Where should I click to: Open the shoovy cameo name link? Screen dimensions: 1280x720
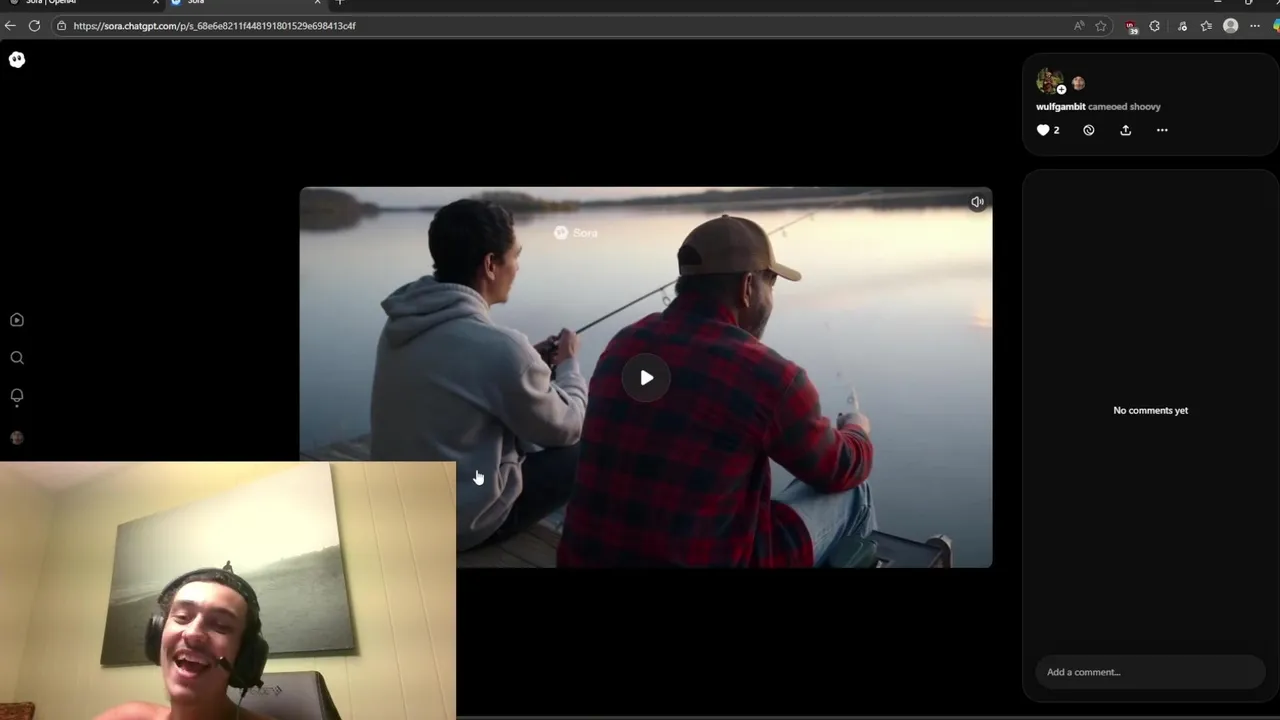(1143, 106)
